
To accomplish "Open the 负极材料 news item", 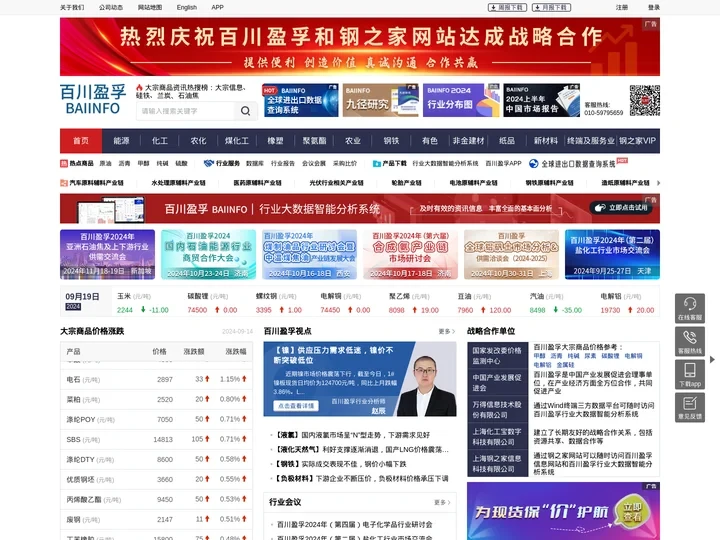I will click(362, 478).
